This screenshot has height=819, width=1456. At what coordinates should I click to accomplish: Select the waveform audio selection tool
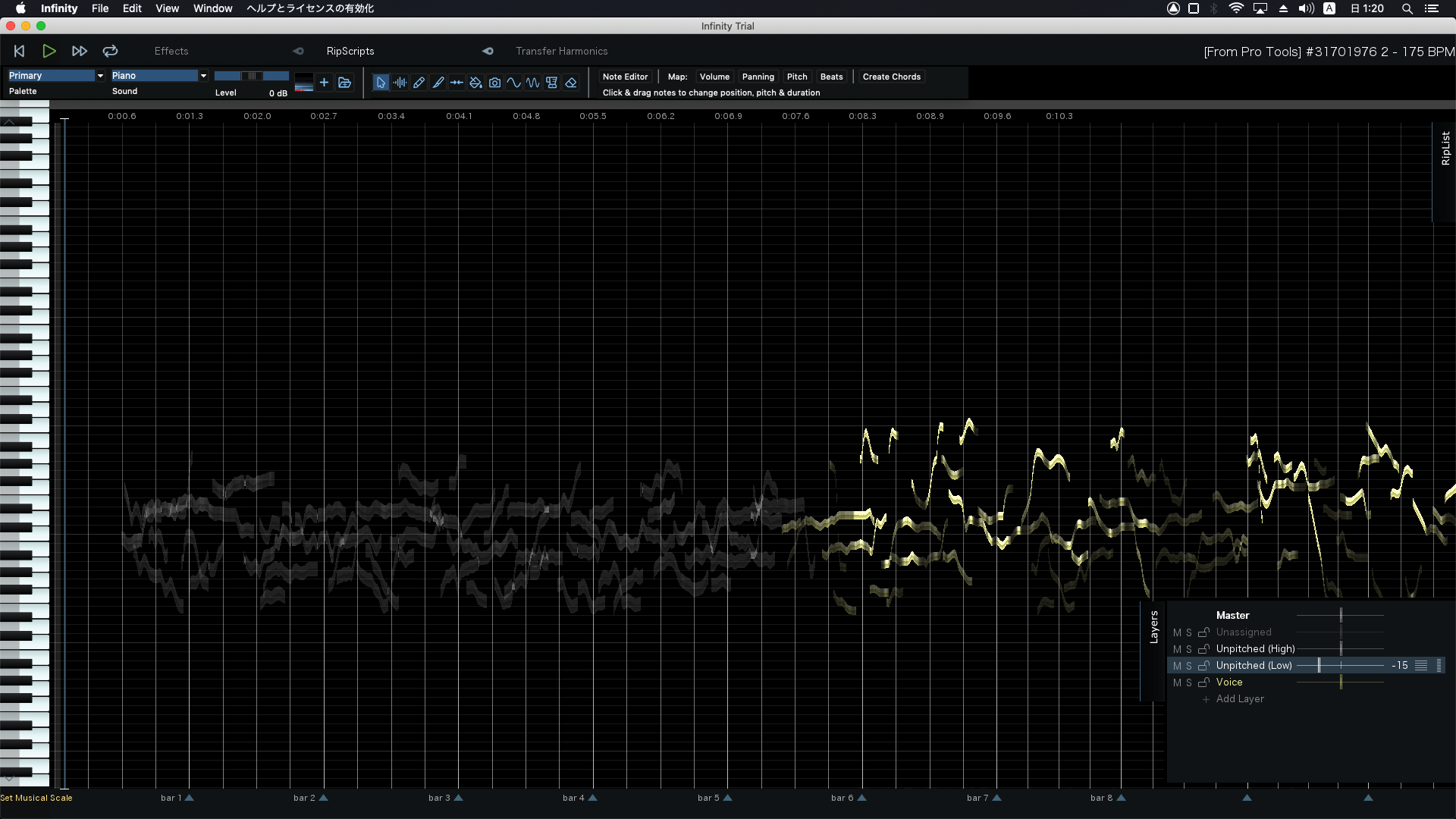click(x=400, y=83)
